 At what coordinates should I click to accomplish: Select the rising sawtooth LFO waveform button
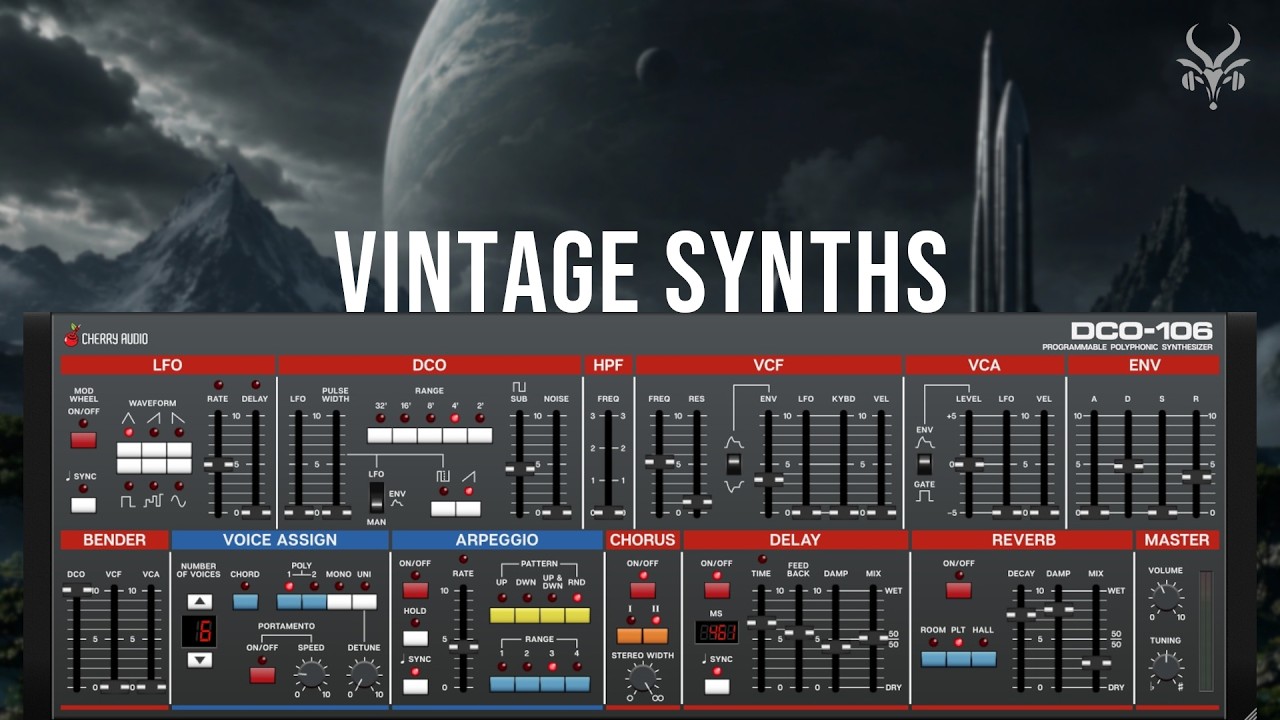tap(154, 450)
